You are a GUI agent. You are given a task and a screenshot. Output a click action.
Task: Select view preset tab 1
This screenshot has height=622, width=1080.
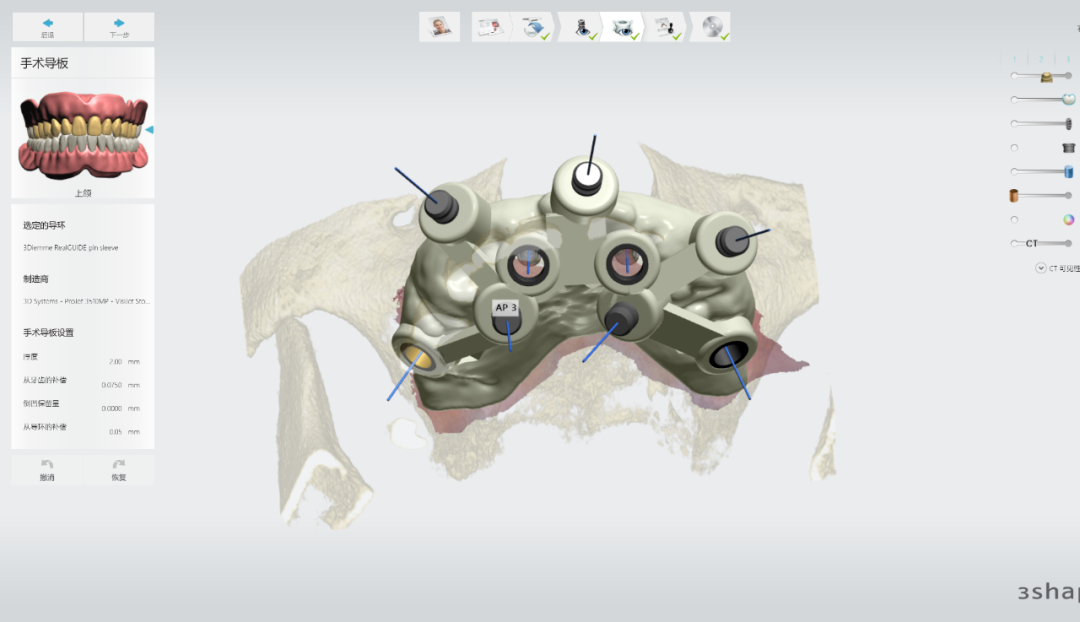coord(1014,60)
